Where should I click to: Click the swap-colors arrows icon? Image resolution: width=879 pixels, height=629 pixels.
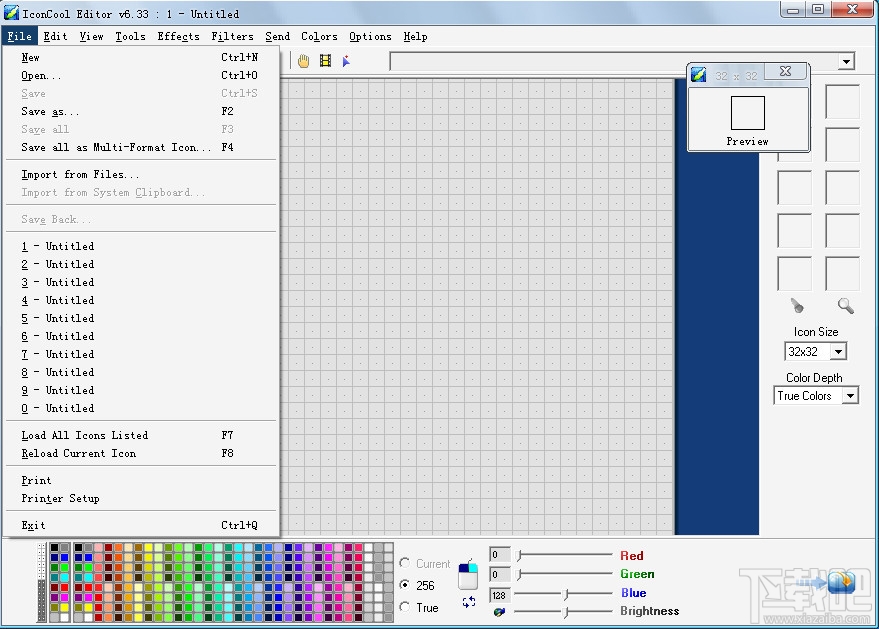[x=469, y=600]
